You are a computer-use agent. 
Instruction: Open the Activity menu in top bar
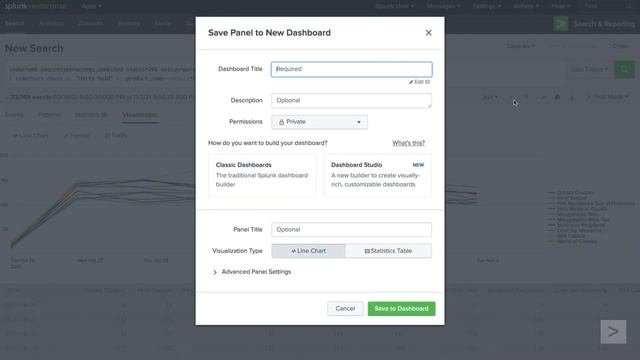pos(526,6)
